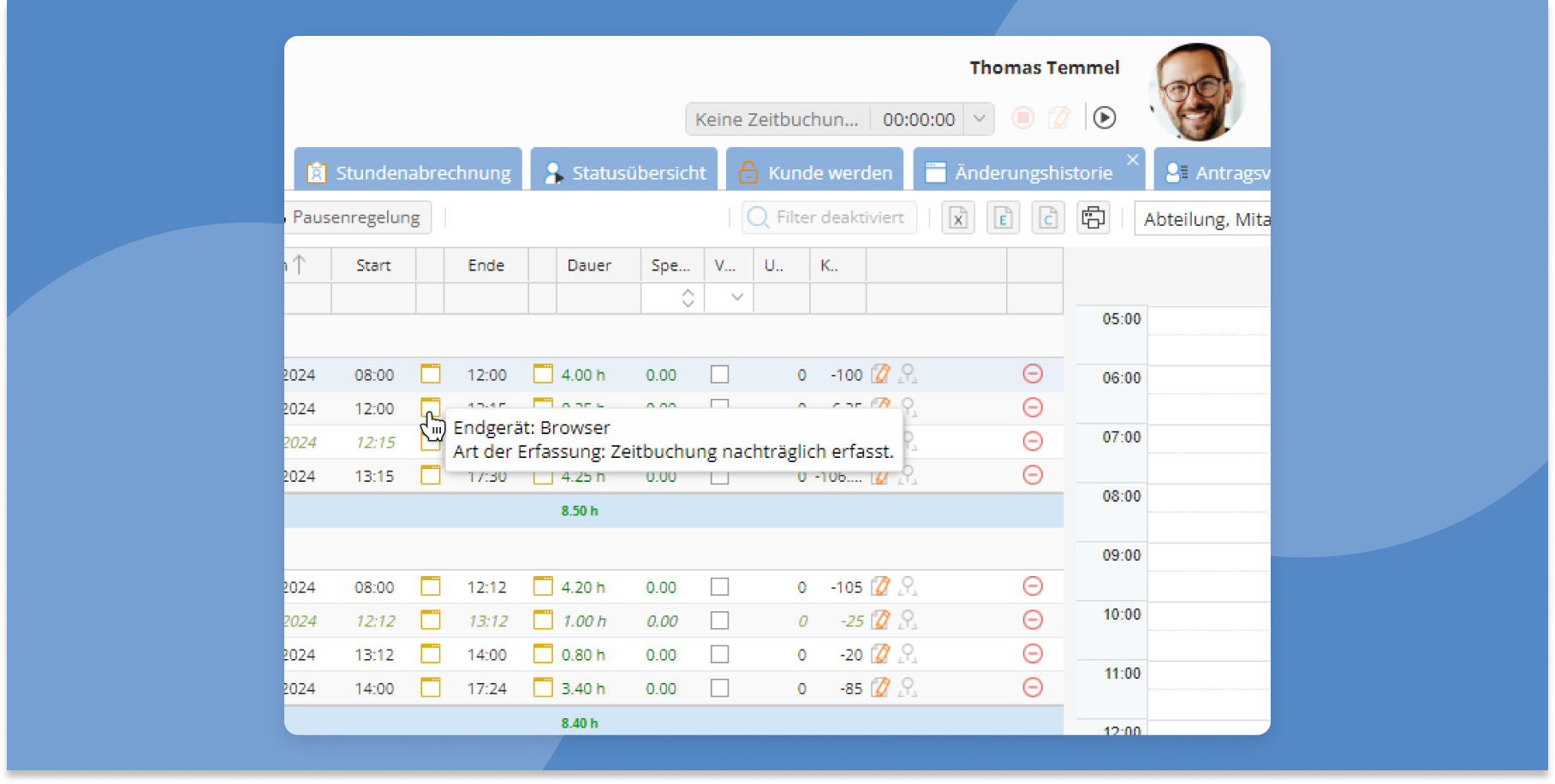The image size is (1555, 784).
Task: Export the table using the E file icon
Action: pyautogui.click(x=1003, y=218)
